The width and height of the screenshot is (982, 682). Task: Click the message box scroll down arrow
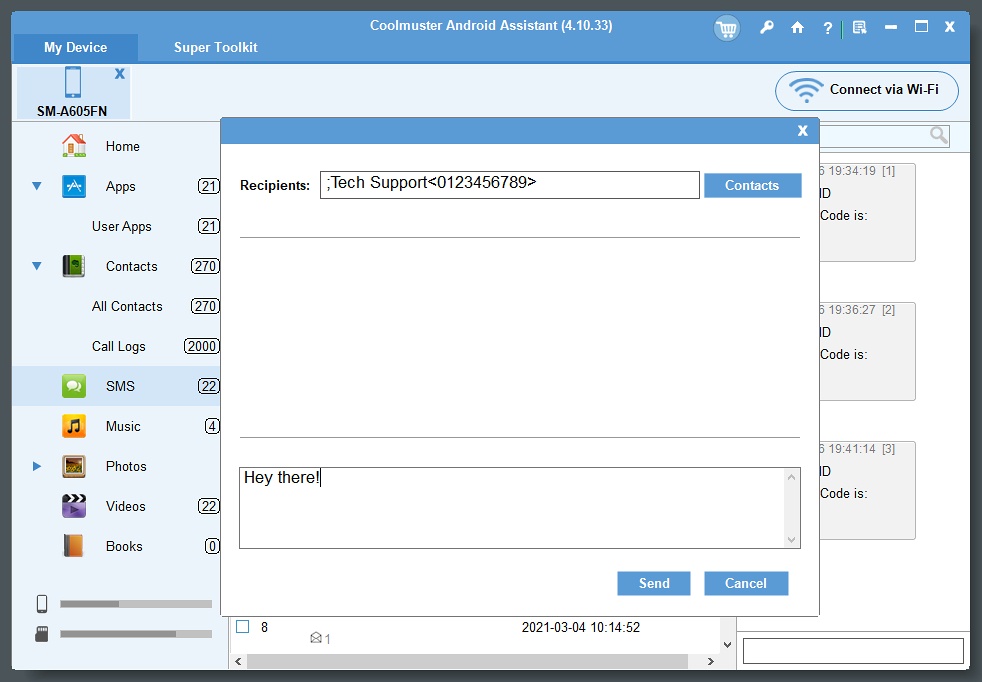pos(792,539)
